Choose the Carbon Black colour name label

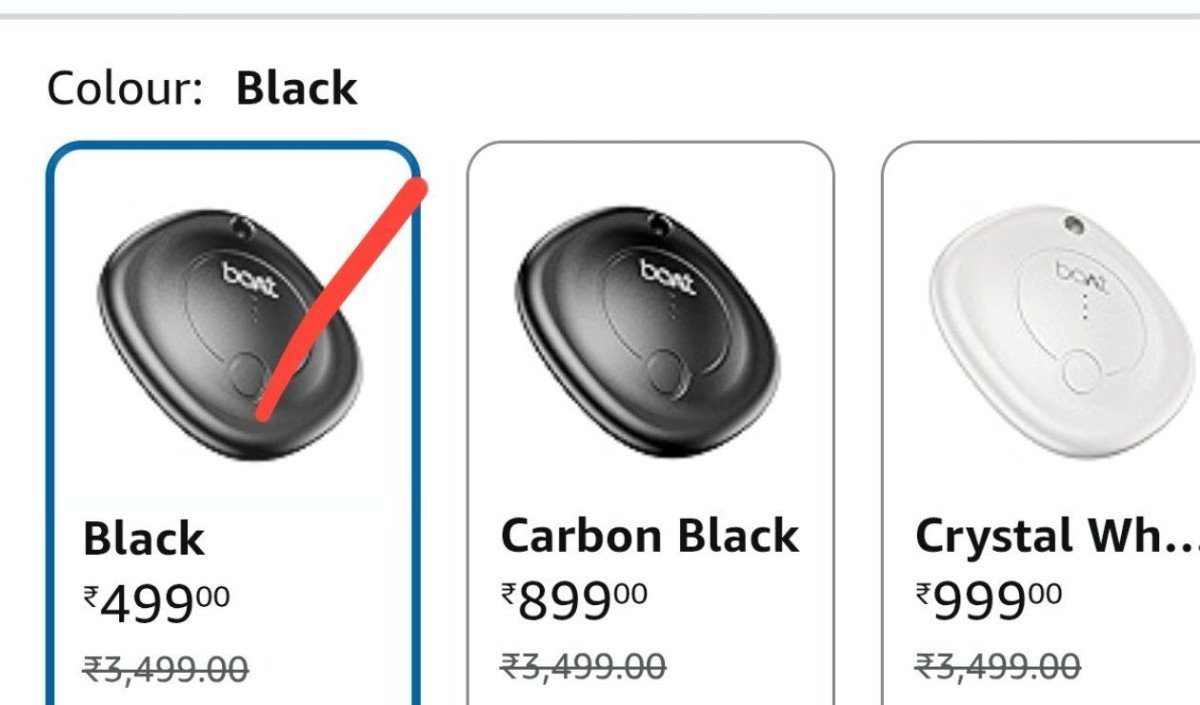pos(650,536)
